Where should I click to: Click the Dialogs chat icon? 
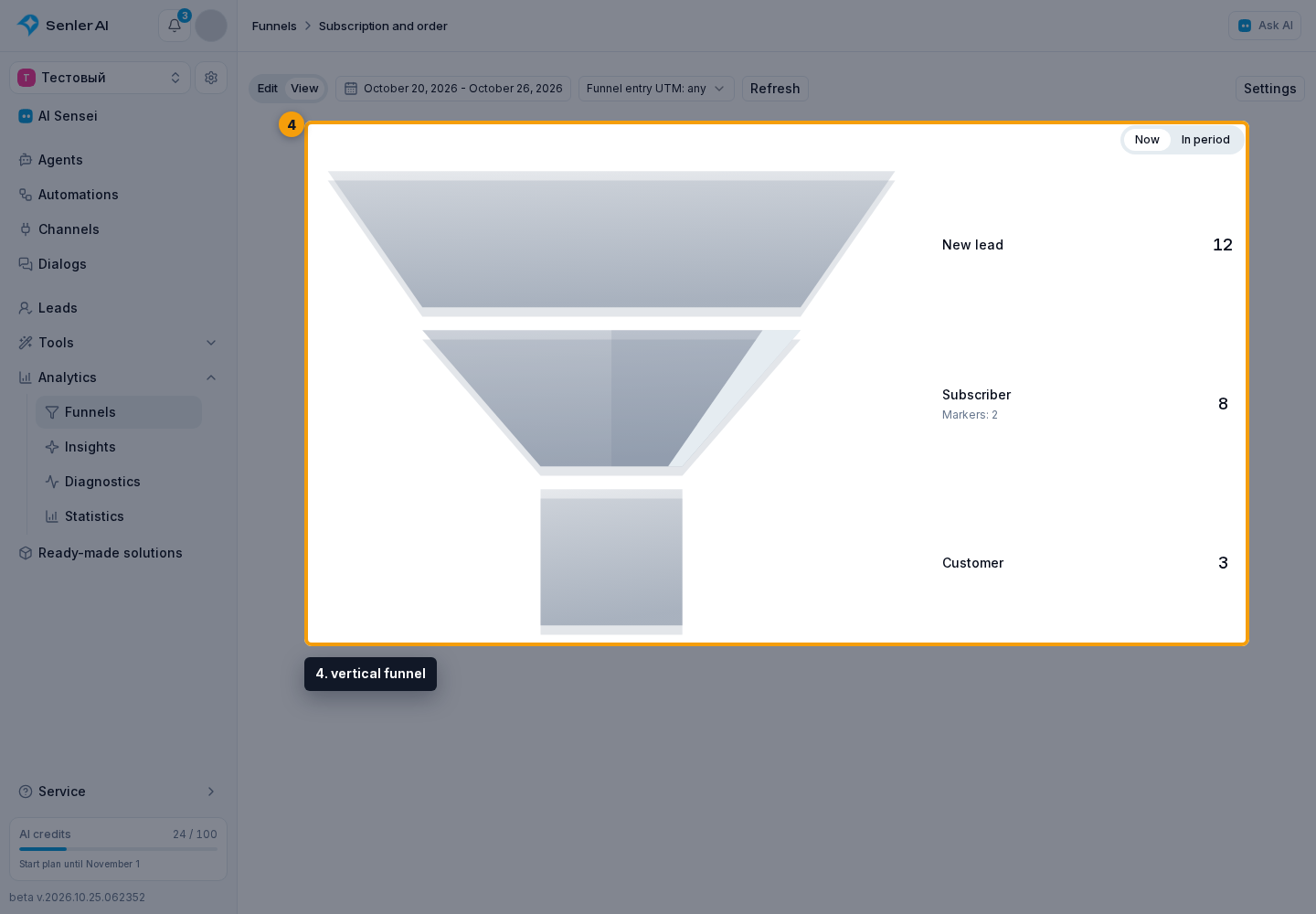(x=26, y=264)
